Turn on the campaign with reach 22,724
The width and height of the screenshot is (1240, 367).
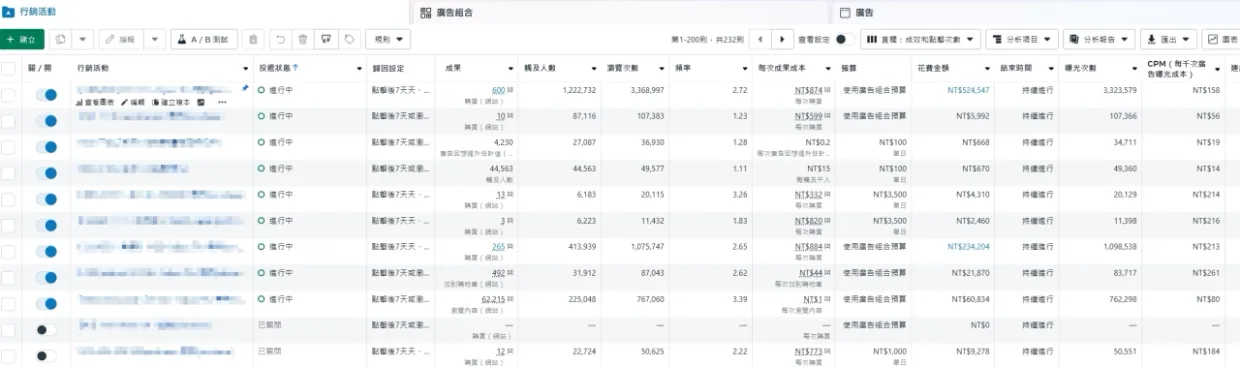[46, 355]
